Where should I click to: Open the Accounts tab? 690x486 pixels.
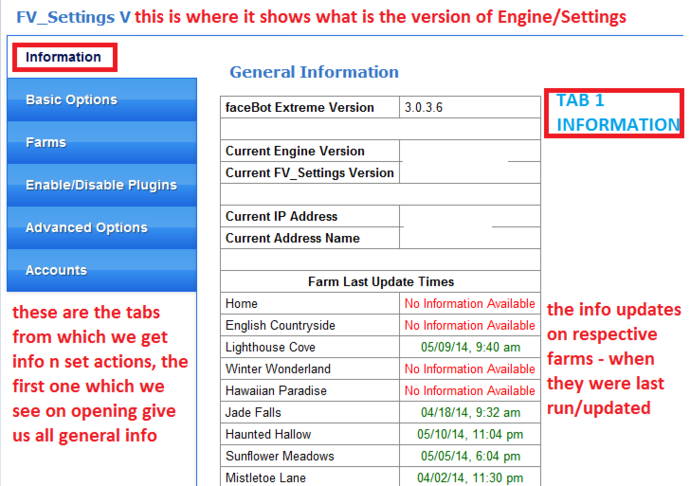tap(102, 270)
